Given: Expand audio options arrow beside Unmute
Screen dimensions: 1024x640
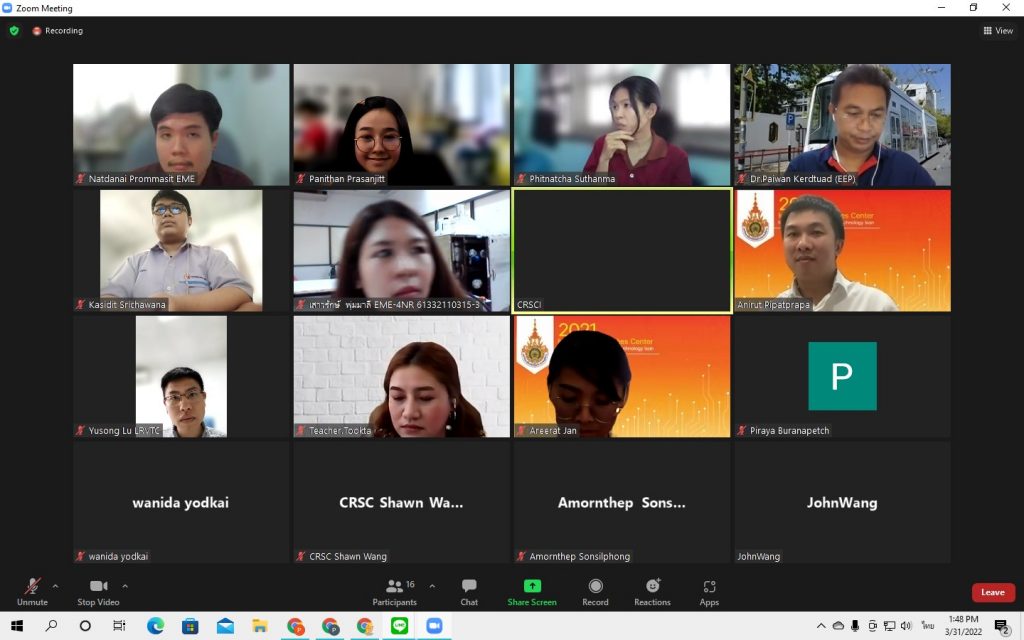Looking at the screenshot, I should [x=55, y=586].
